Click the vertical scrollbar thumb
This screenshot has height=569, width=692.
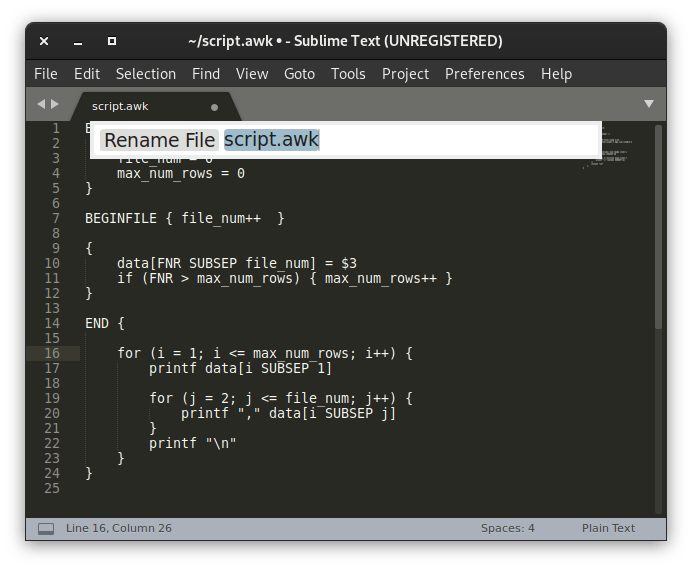(658, 227)
